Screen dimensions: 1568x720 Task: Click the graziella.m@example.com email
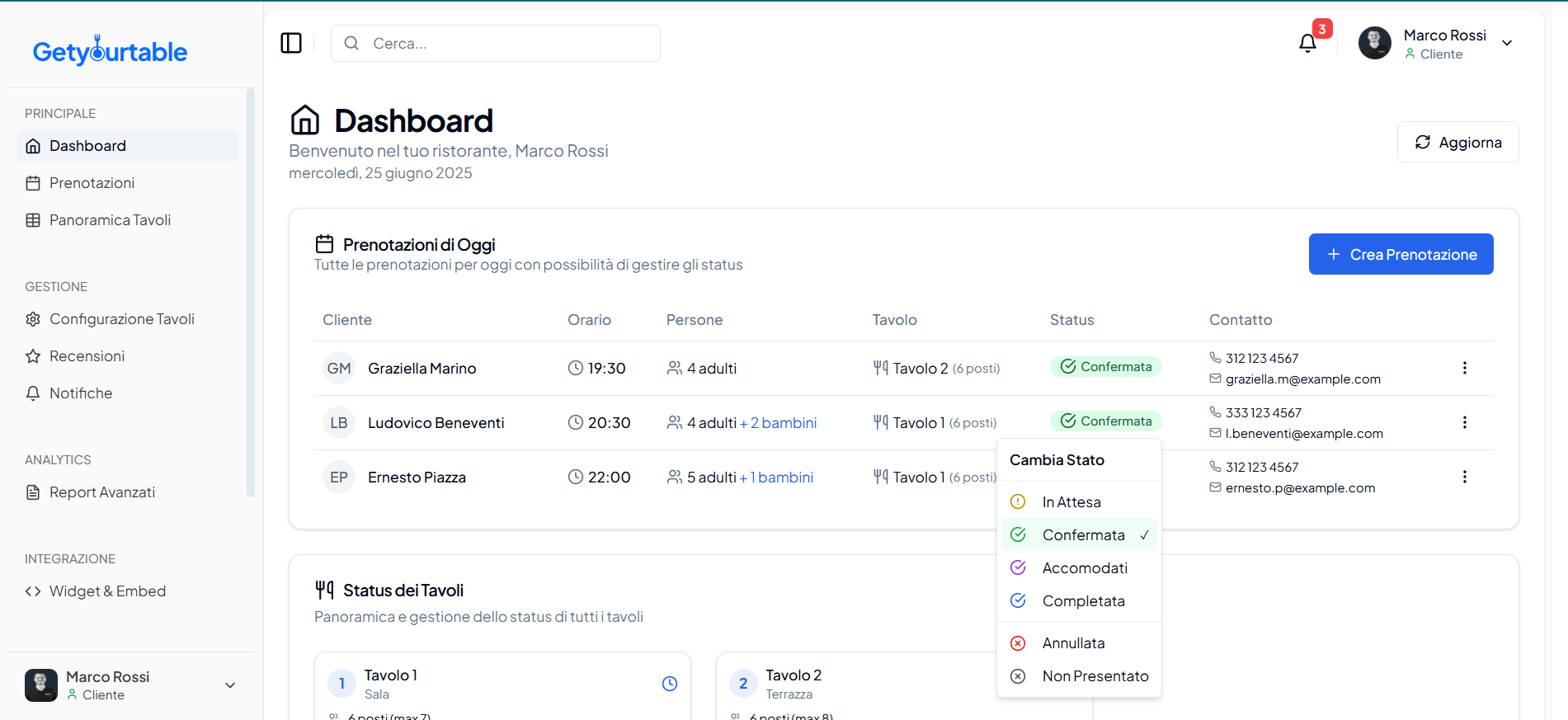point(1302,379)
